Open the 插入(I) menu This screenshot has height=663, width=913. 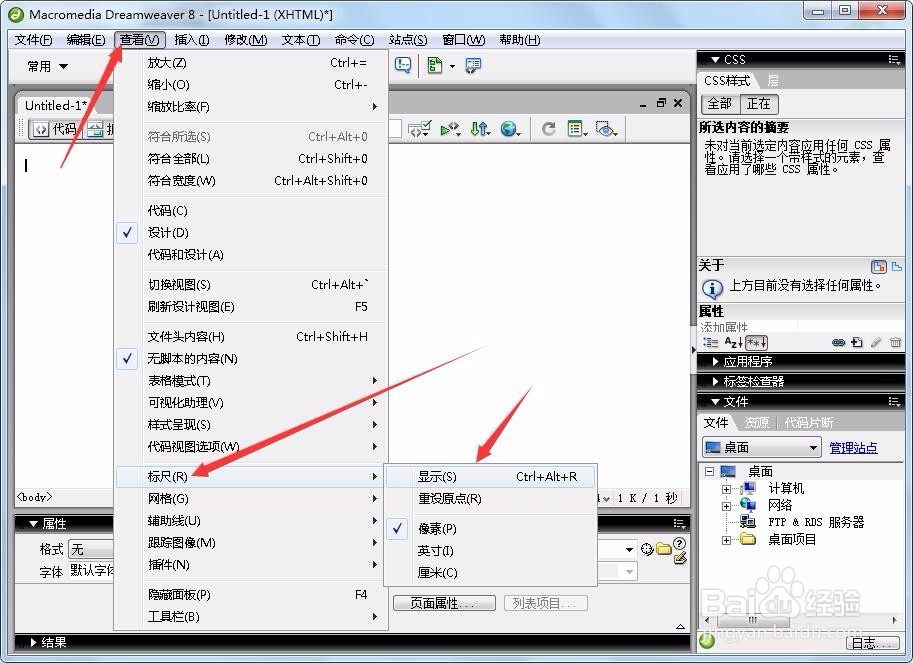click(192, 40)
